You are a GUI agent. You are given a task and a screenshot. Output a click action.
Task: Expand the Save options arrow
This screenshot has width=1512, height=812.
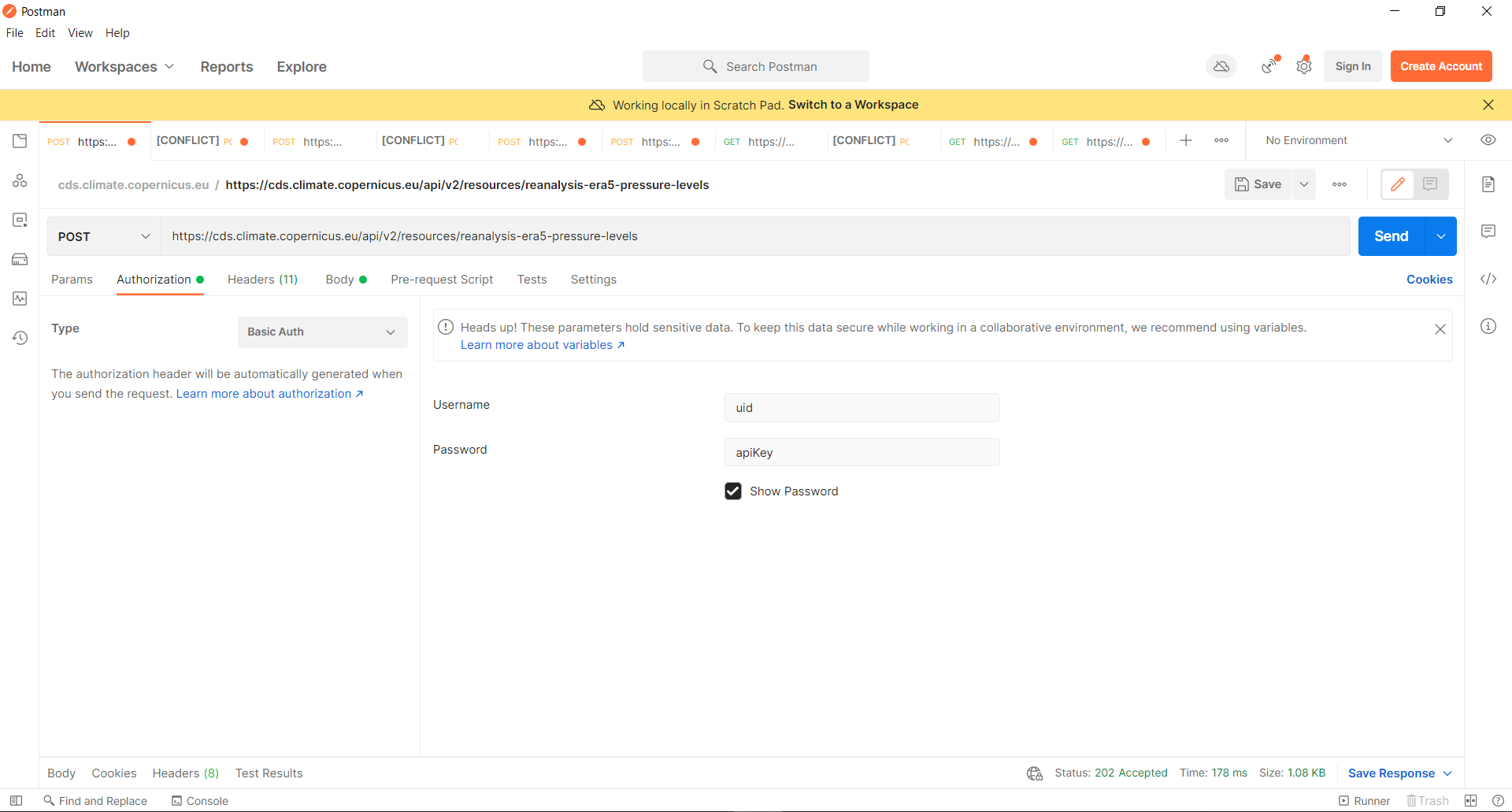[x=1304, y=184]
